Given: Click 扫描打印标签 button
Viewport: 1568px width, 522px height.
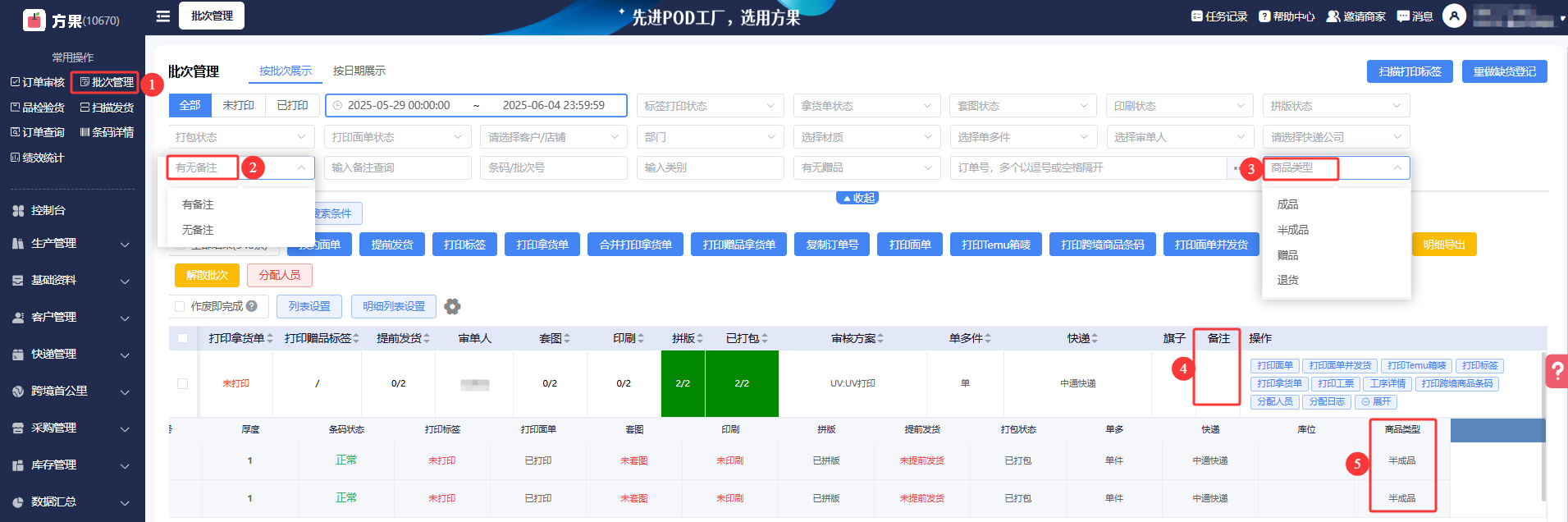Looking at the screenshot, I should [x=1410, y=71].
